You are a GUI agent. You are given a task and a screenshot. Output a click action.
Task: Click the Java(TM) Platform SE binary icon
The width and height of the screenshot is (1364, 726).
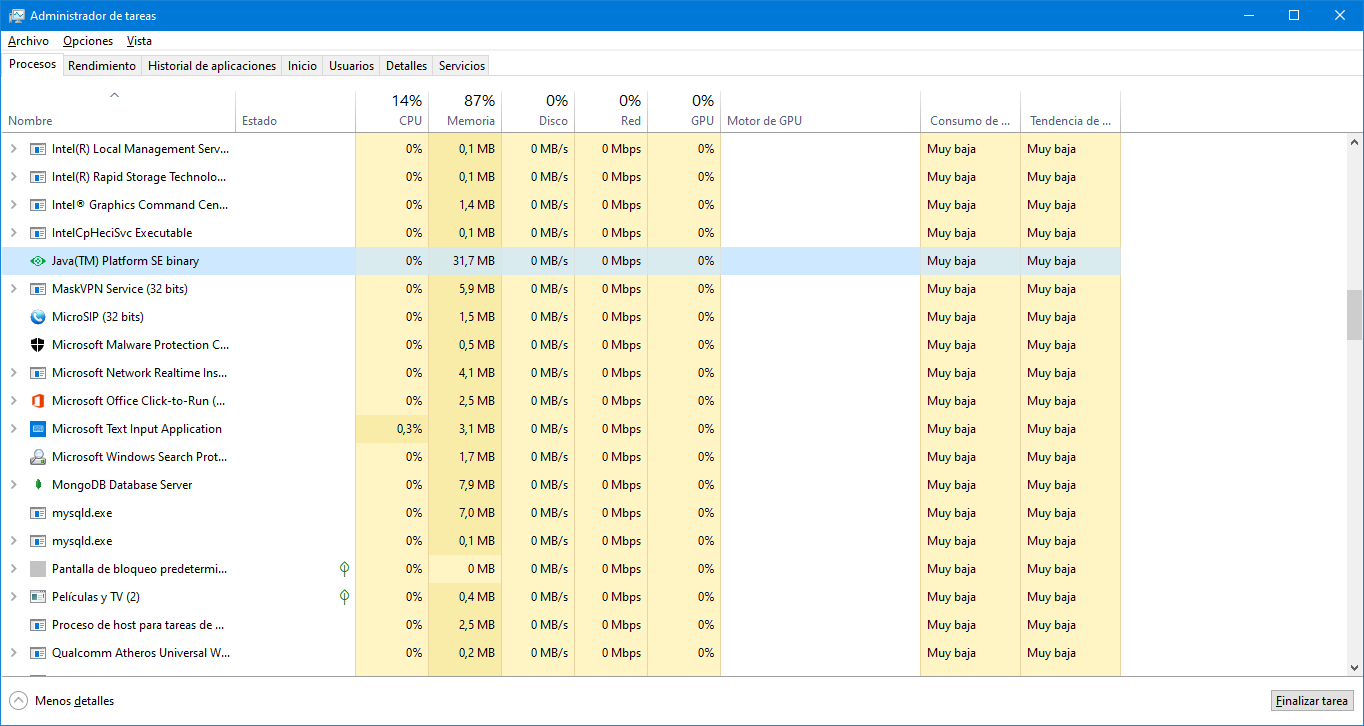38,261
